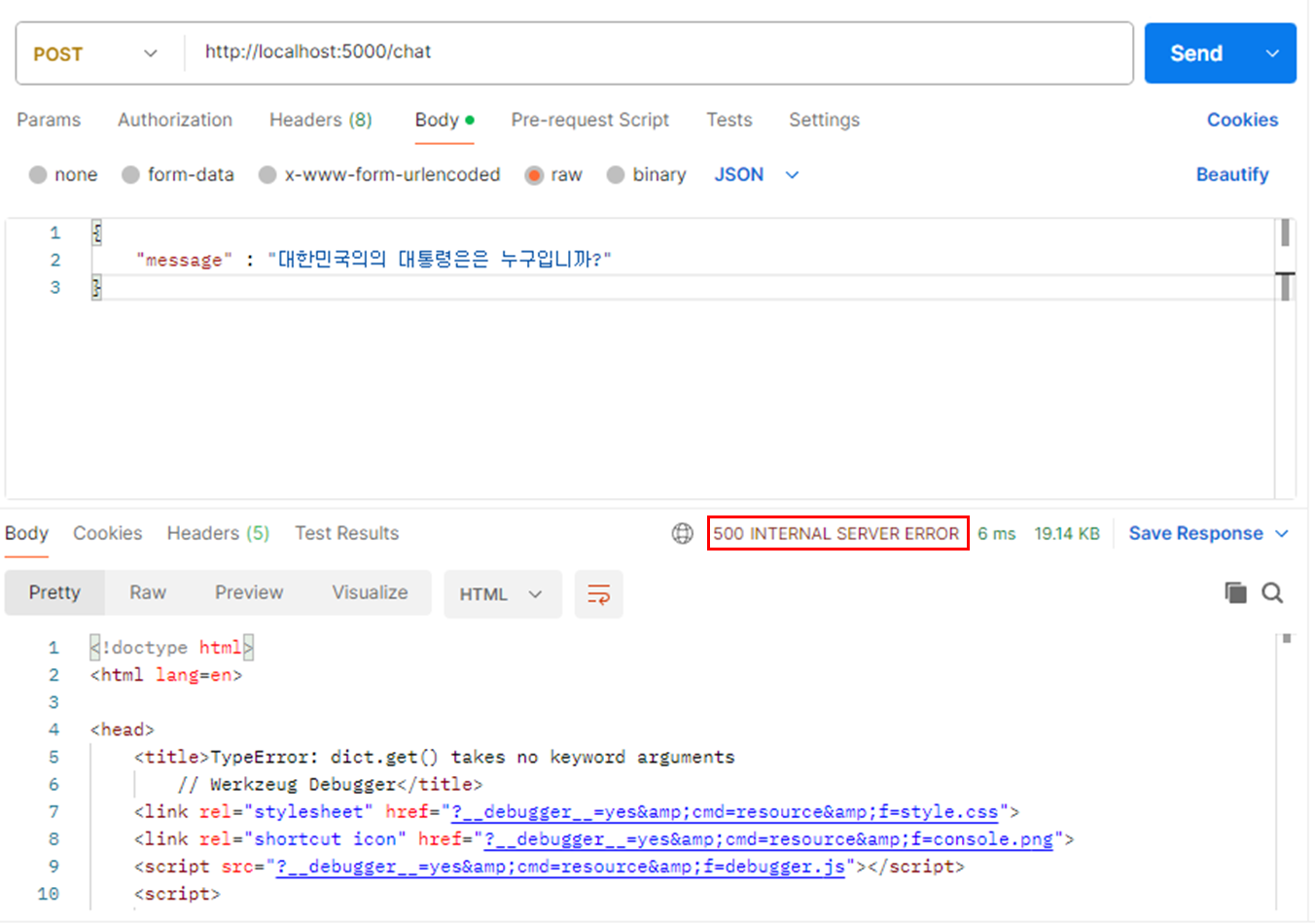
Task: Select the Pretty response view
Action: [x=54, y=592]
